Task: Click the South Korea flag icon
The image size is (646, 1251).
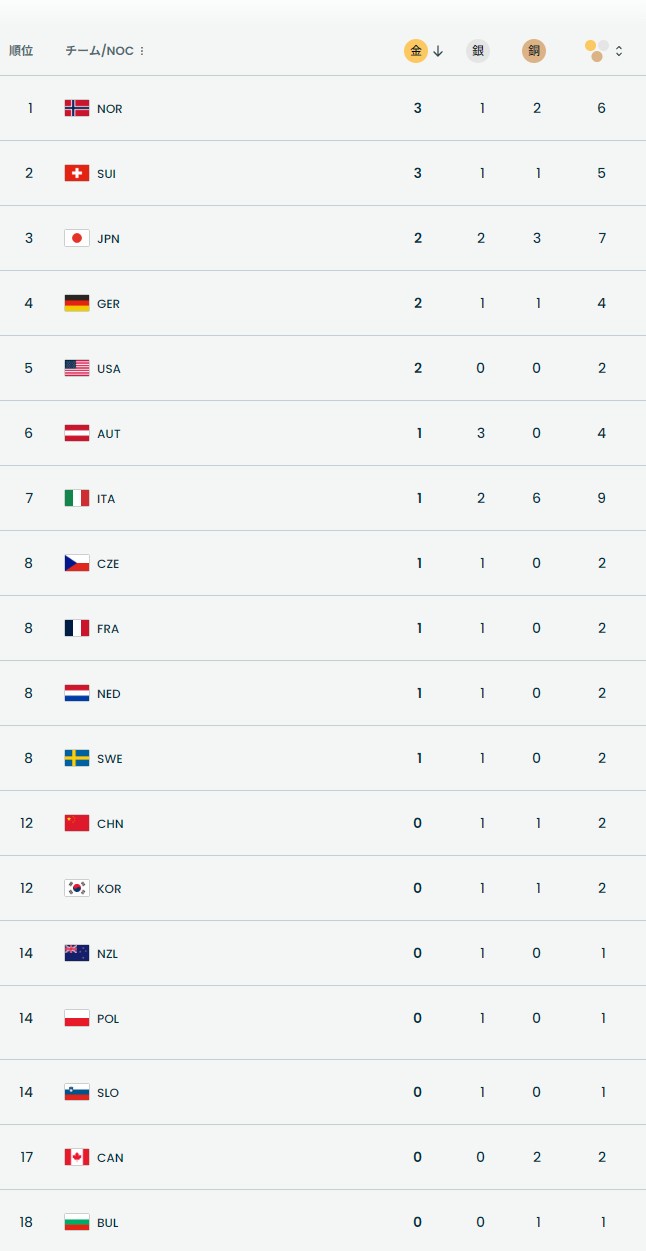Action: click(77, 888)
